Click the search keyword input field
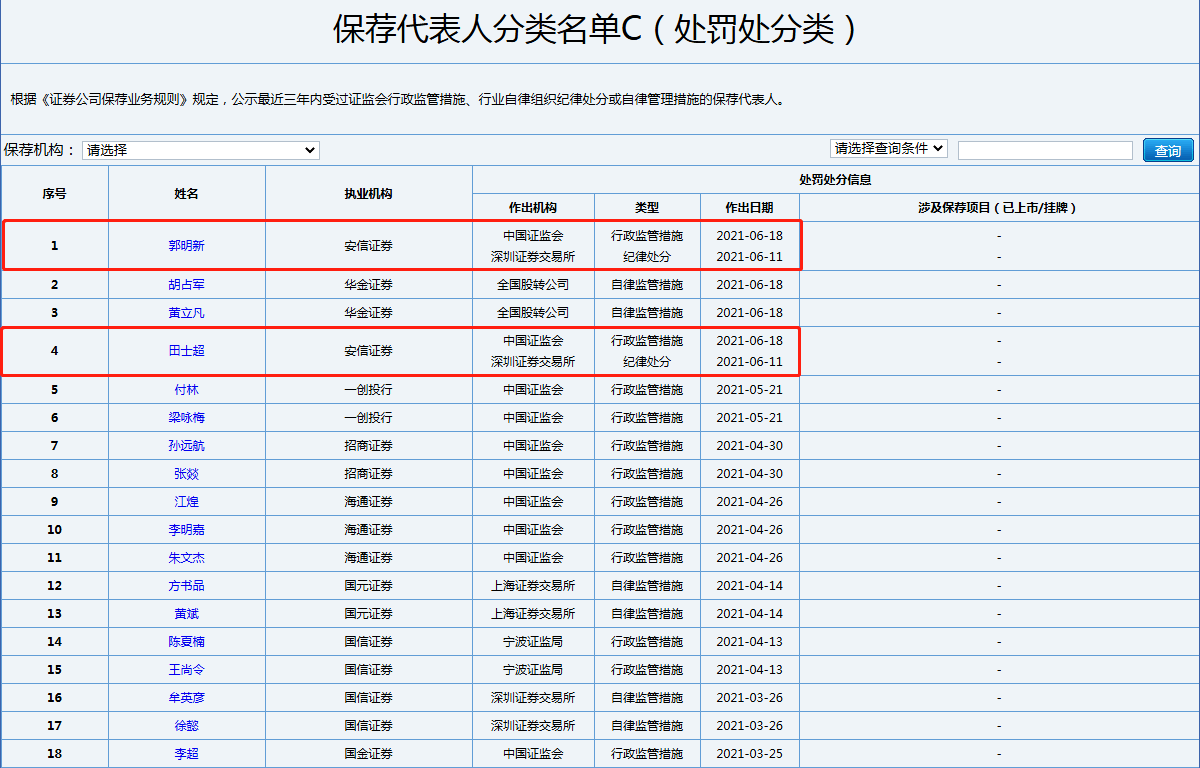1200x768 pixels. pyautogui.click(x=1045, y=149)
